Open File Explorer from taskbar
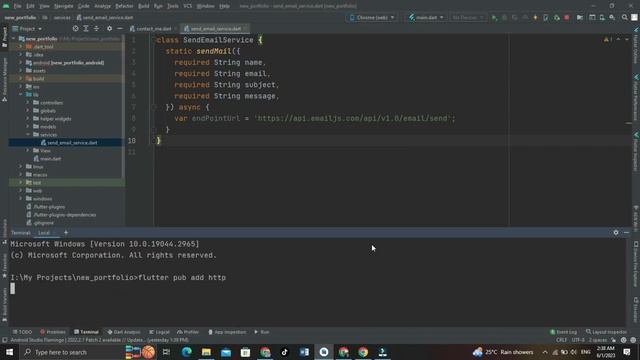The width and height of the screenshot is (640, 360). point(206,352)
